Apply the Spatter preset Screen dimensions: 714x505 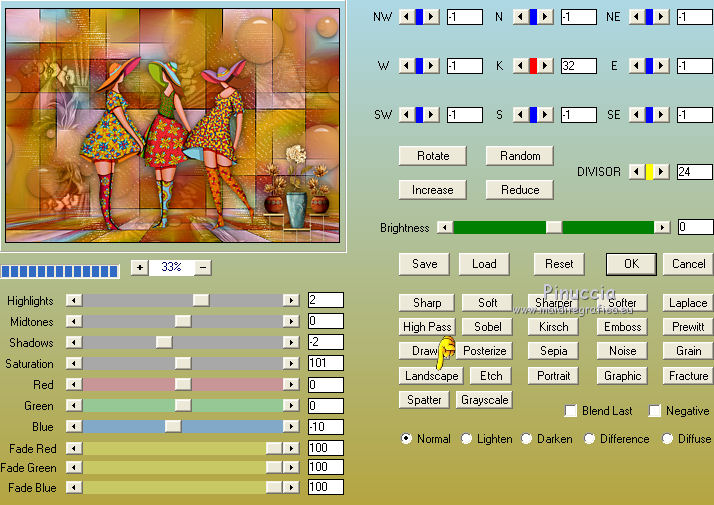(x=424, y=400)
